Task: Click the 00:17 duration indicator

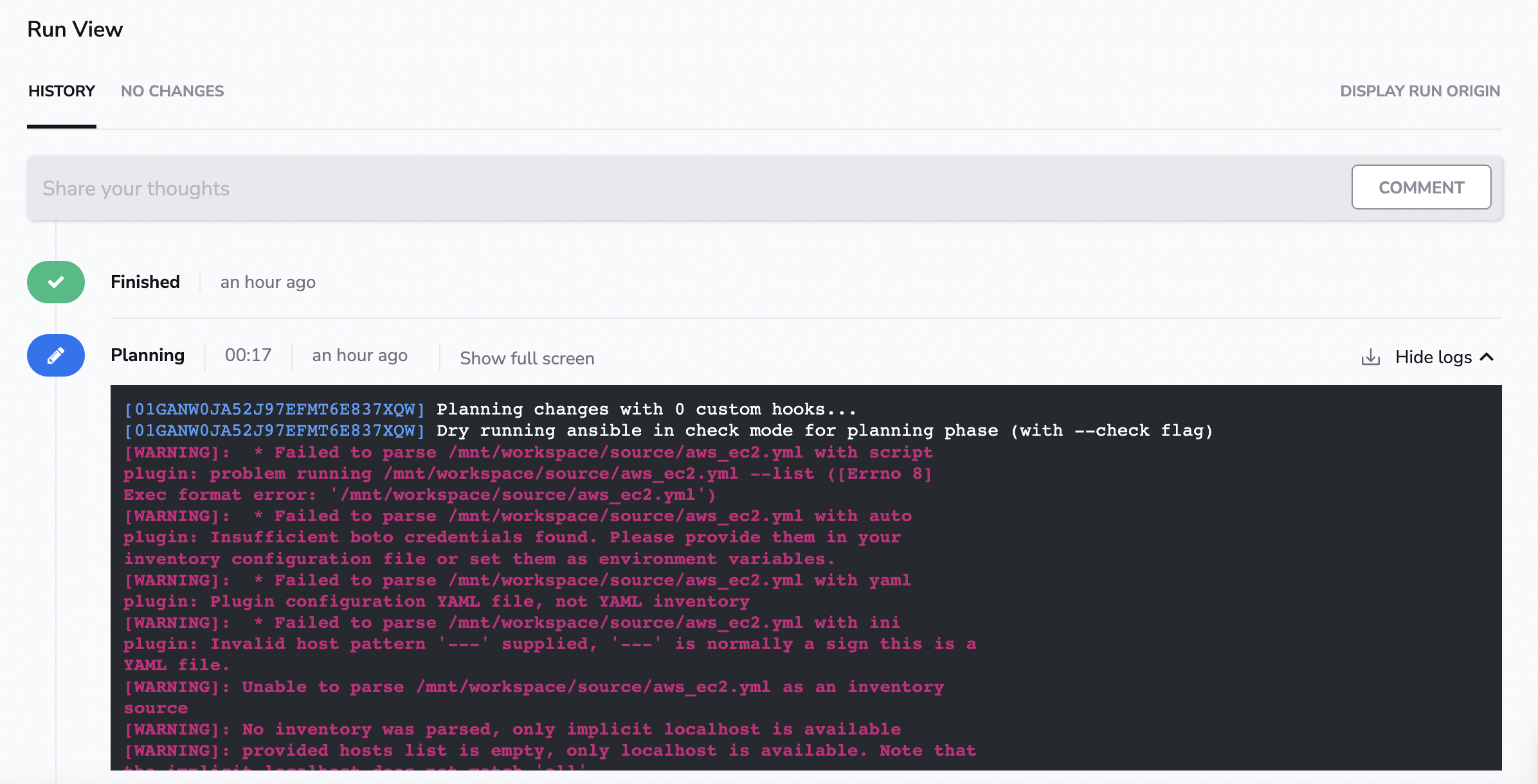Action: click(x=248, y=354)
